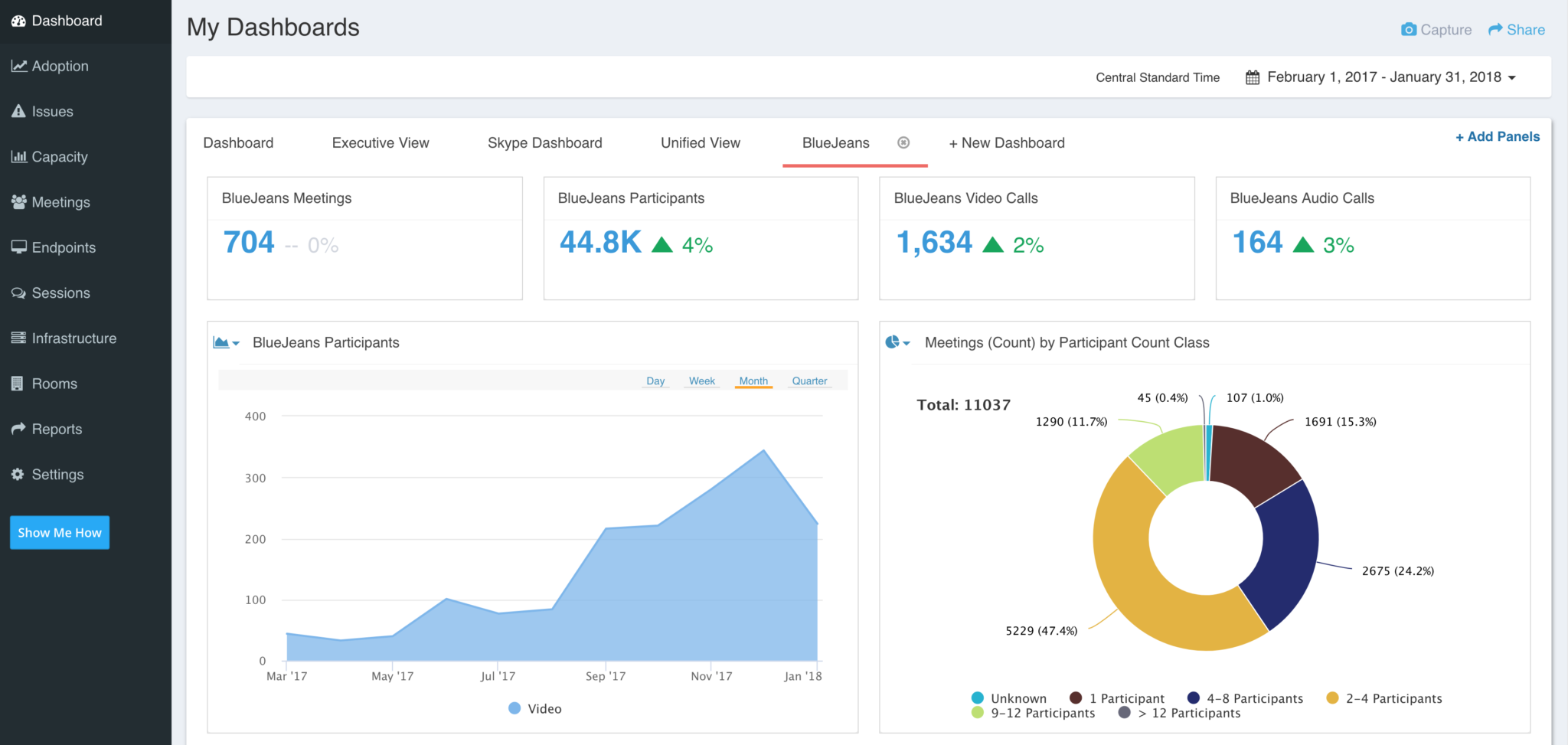The height and width of the screenshot is (745, 1568).
Task: Select the BlueJeans tab
Action: pyautogui.click(x=836, y=143)
